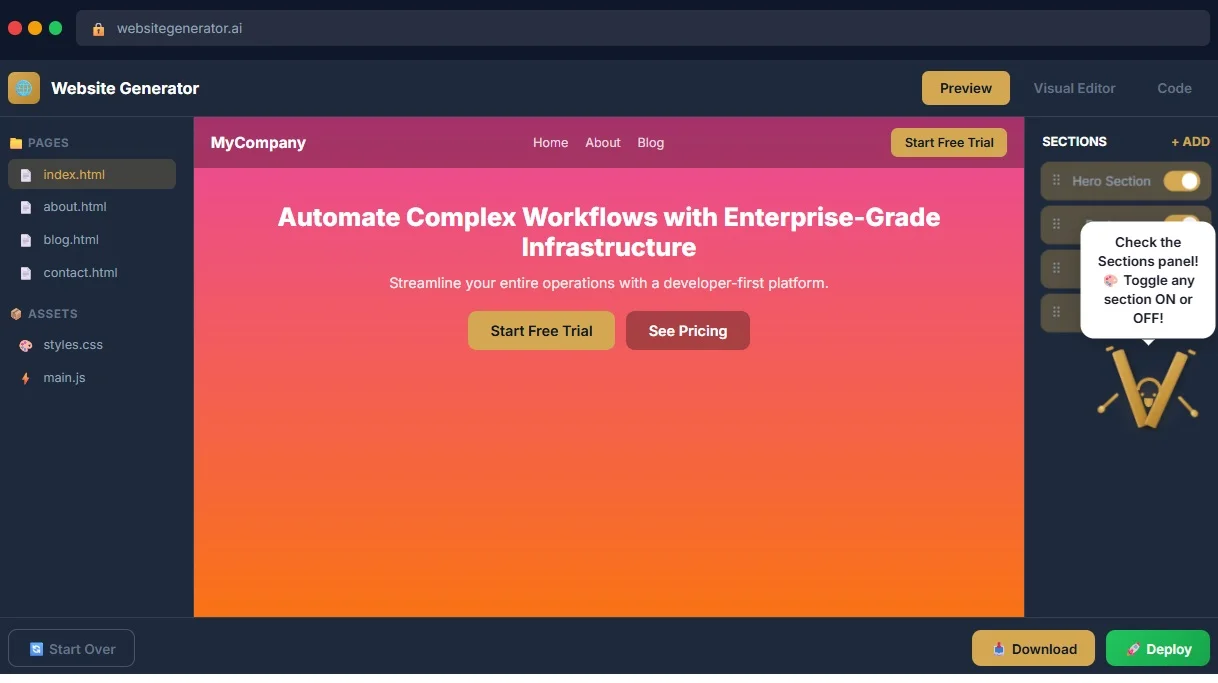Click the websitegenerator.ai address bar
This screenshot has width=1218, height=683.
tap(180, 28)
